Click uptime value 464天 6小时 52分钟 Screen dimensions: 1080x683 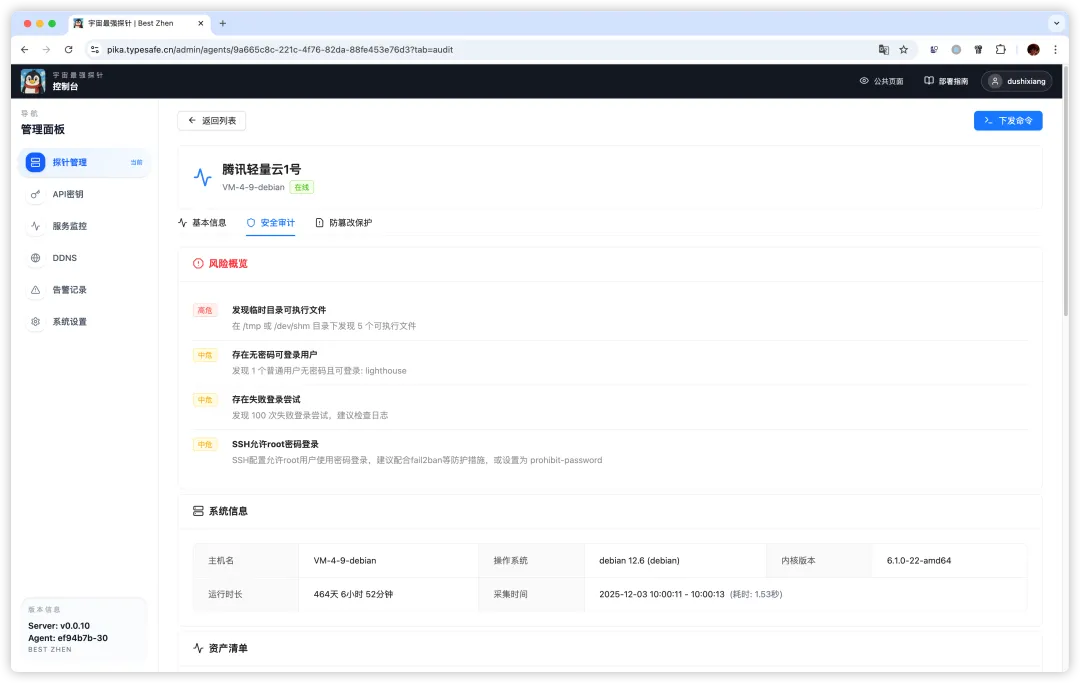coord(353,594)
